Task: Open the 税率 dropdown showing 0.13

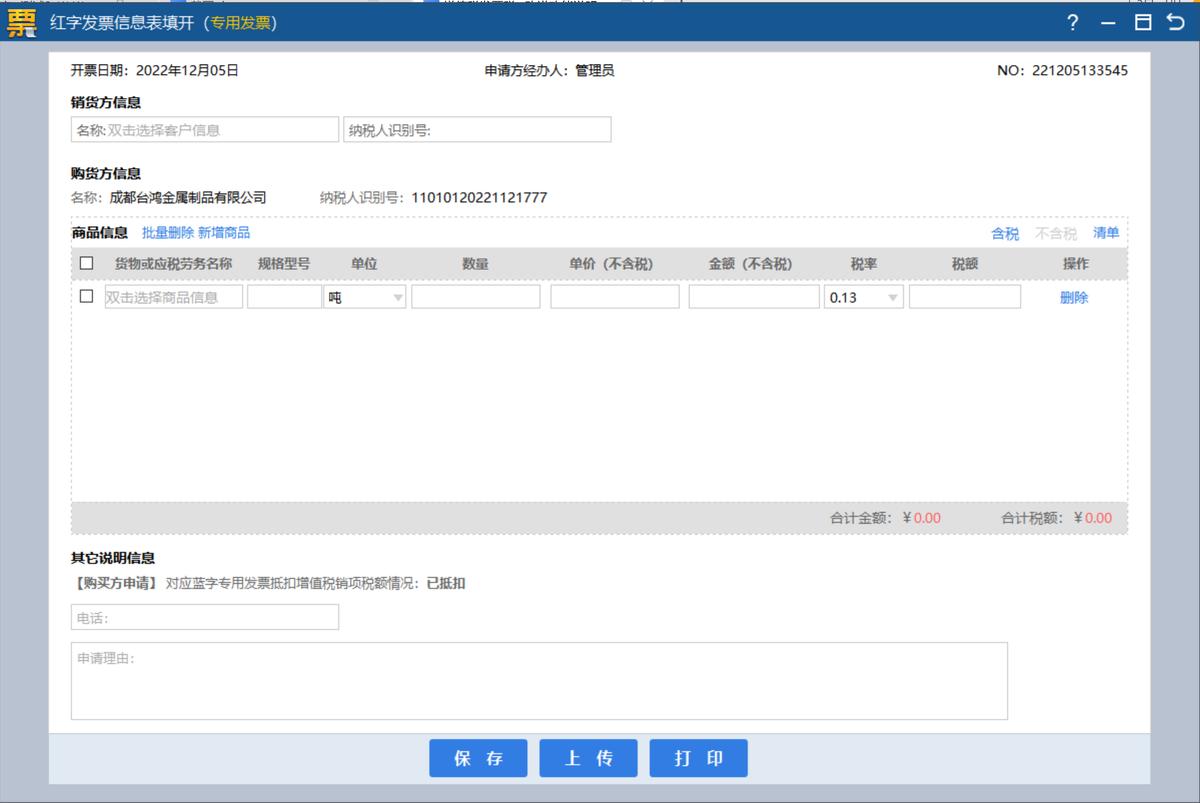Action: [x=893, y=296]
